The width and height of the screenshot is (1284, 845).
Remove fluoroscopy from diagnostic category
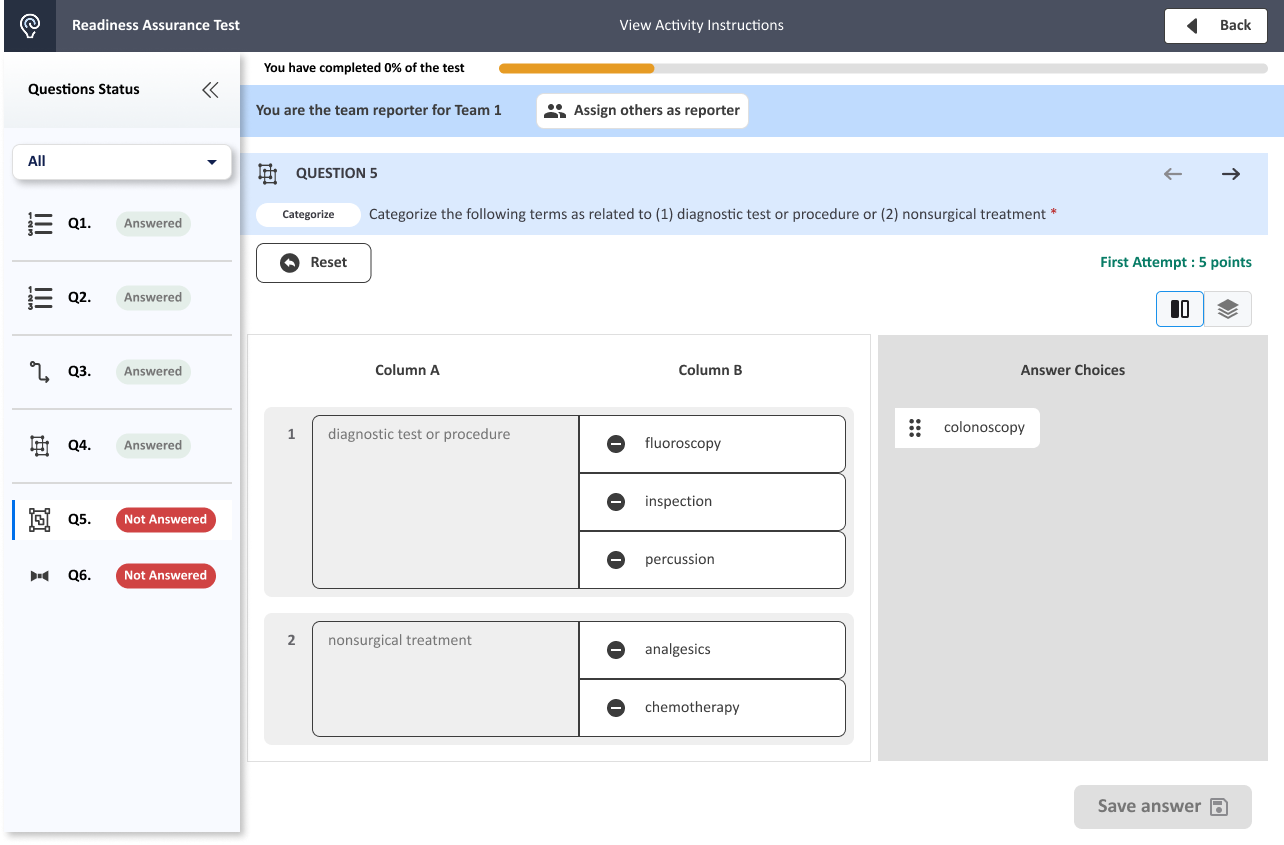click(616, 443)
